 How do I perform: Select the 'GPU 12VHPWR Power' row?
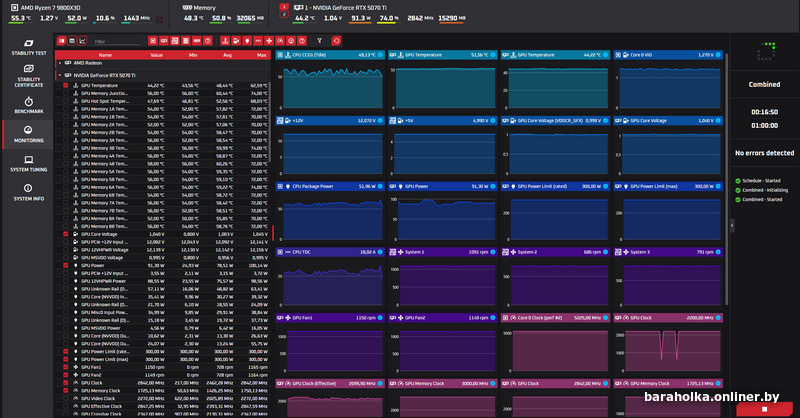point(162,281)
